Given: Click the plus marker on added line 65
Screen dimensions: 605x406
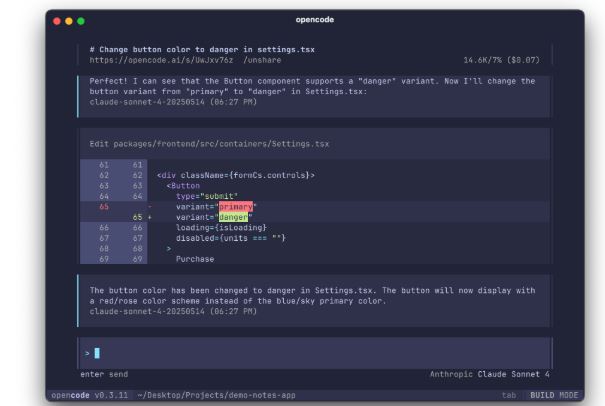Looking at the screenshot, I should [150, 217].
